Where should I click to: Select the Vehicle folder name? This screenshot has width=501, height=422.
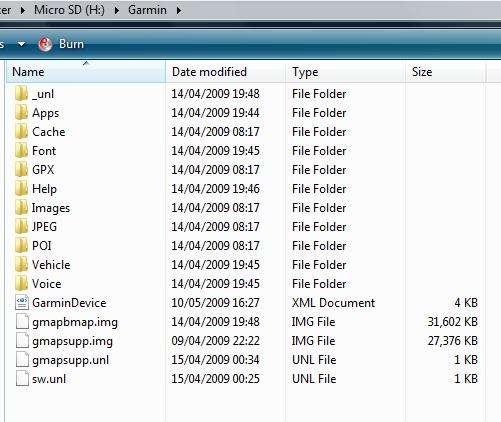click(51, 265)
